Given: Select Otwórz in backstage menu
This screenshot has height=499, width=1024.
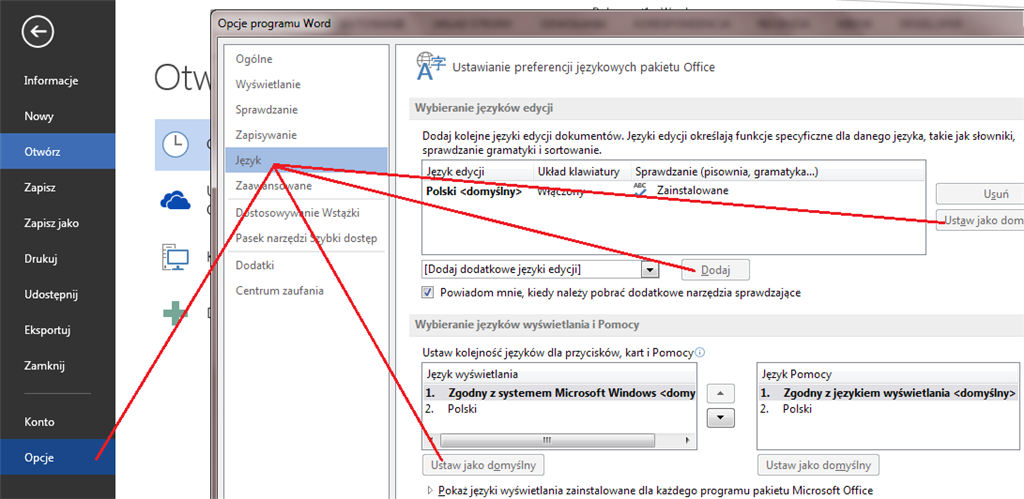Looking at the screenshot, I should (x=57, y=152).
